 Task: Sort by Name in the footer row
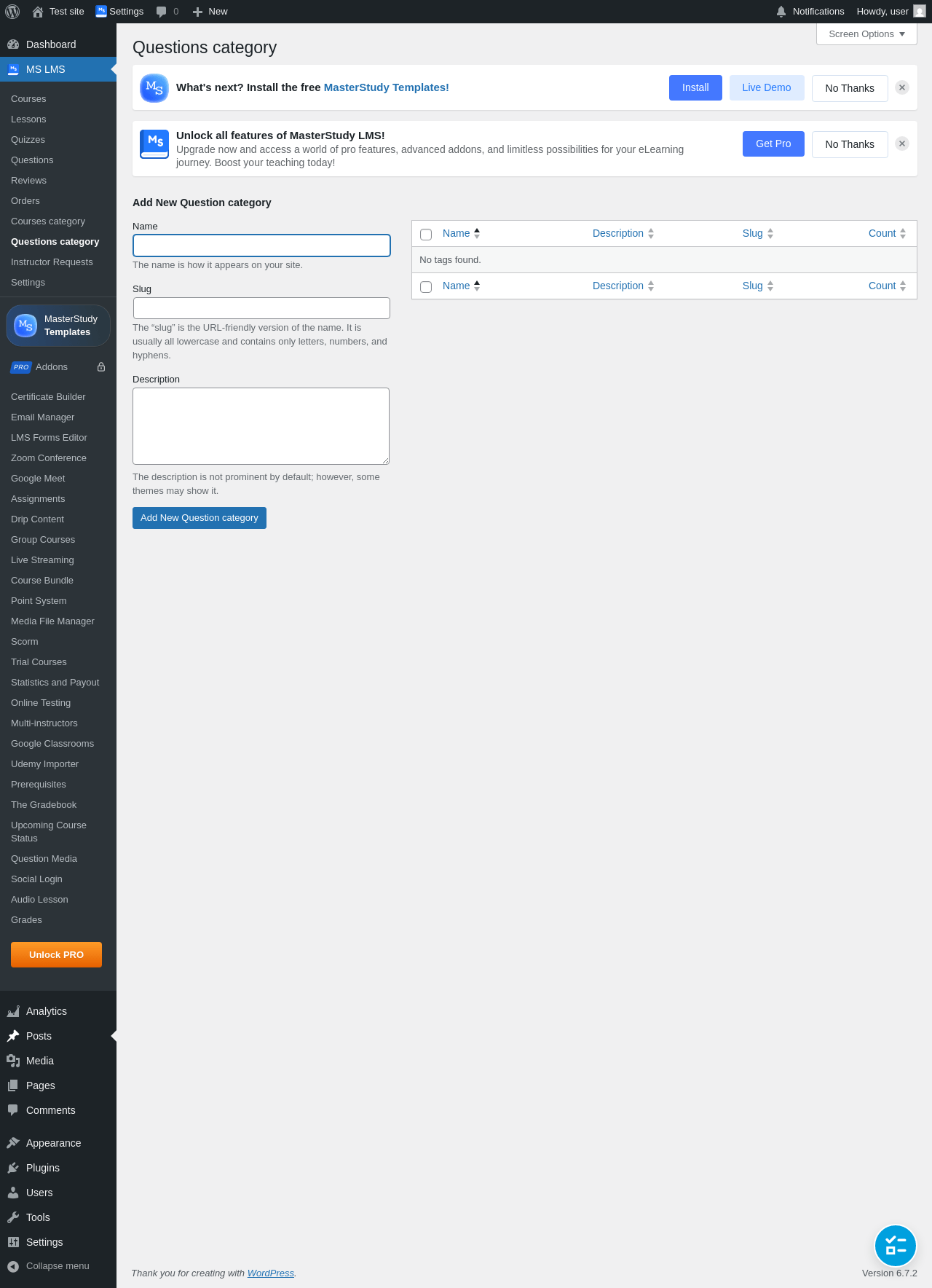click(x=462, y=286)
